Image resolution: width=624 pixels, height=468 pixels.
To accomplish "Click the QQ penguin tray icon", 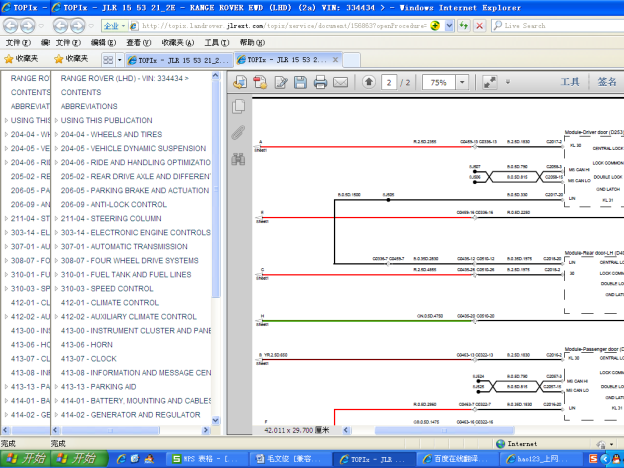I will pos(616,459).
